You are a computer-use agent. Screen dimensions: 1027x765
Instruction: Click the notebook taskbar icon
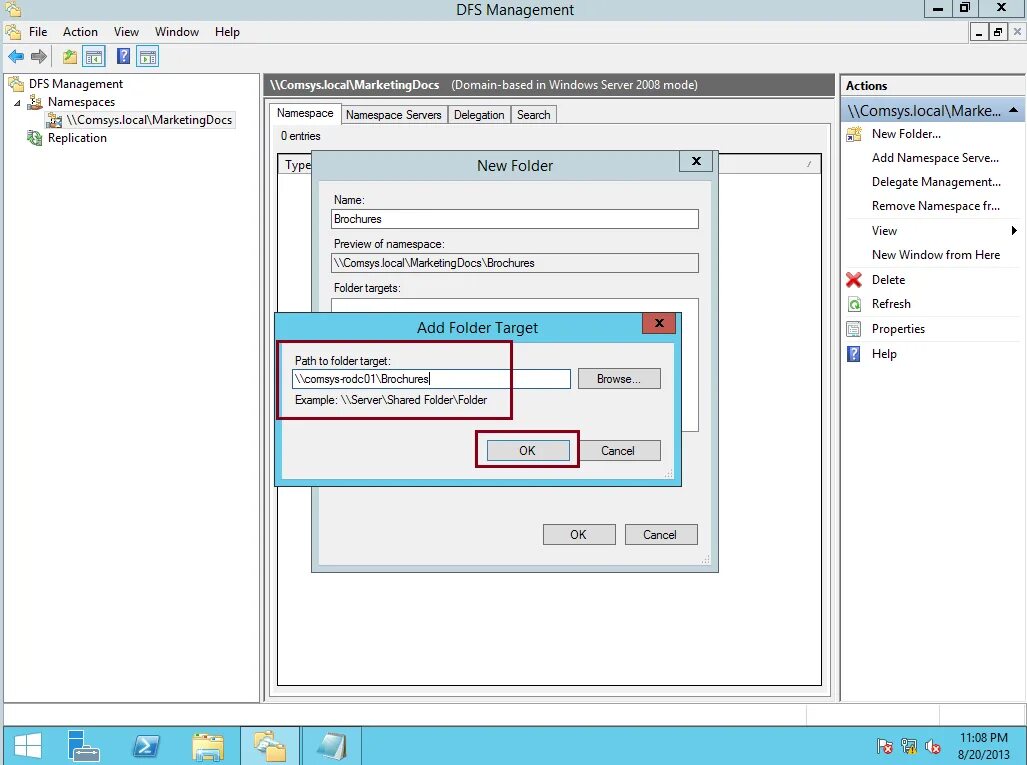point(331,746)
